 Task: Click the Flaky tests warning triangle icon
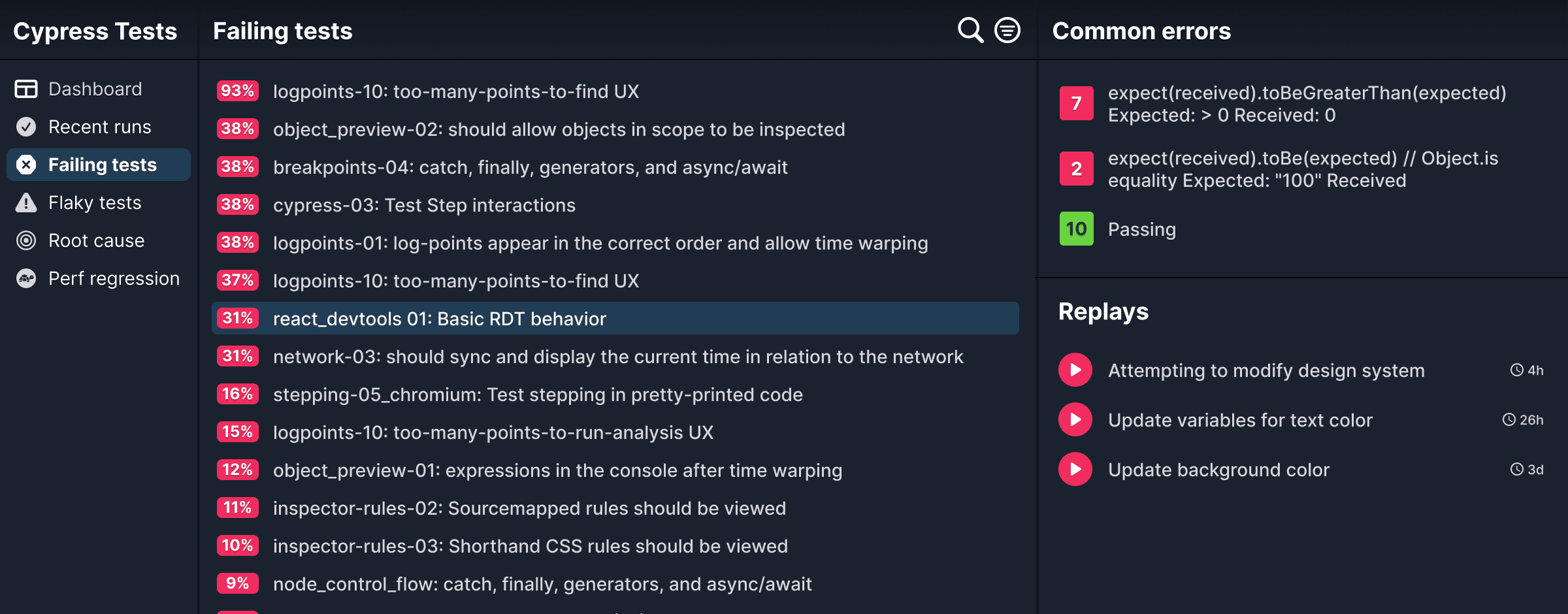(26, 202)
